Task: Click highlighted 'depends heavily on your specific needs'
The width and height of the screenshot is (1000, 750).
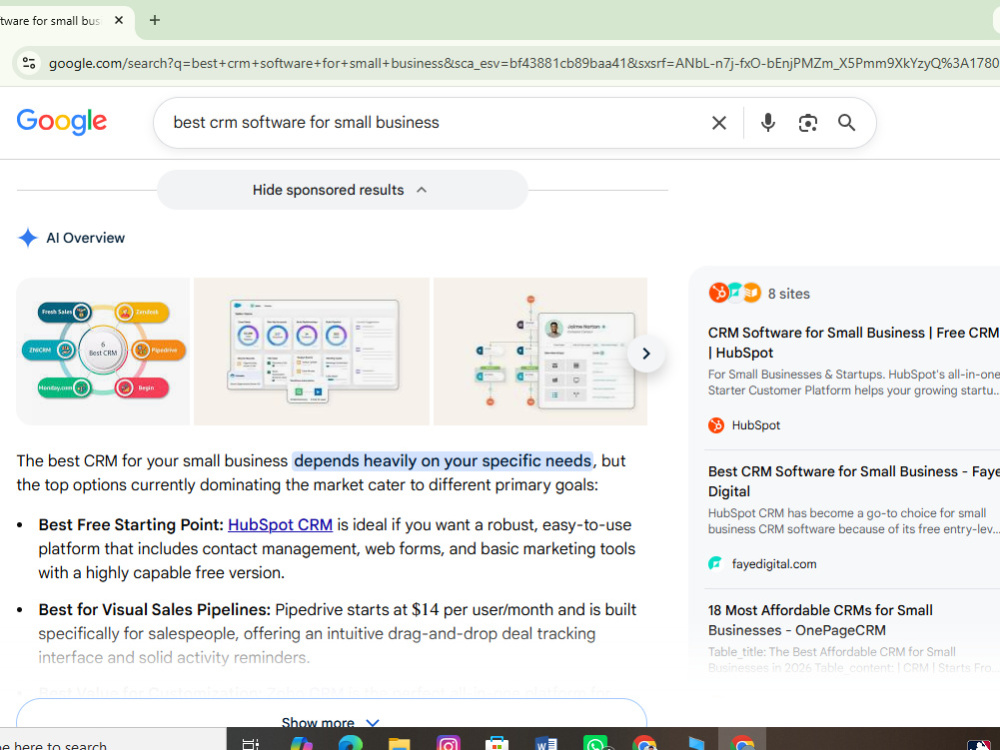Action: click(443, 461)
